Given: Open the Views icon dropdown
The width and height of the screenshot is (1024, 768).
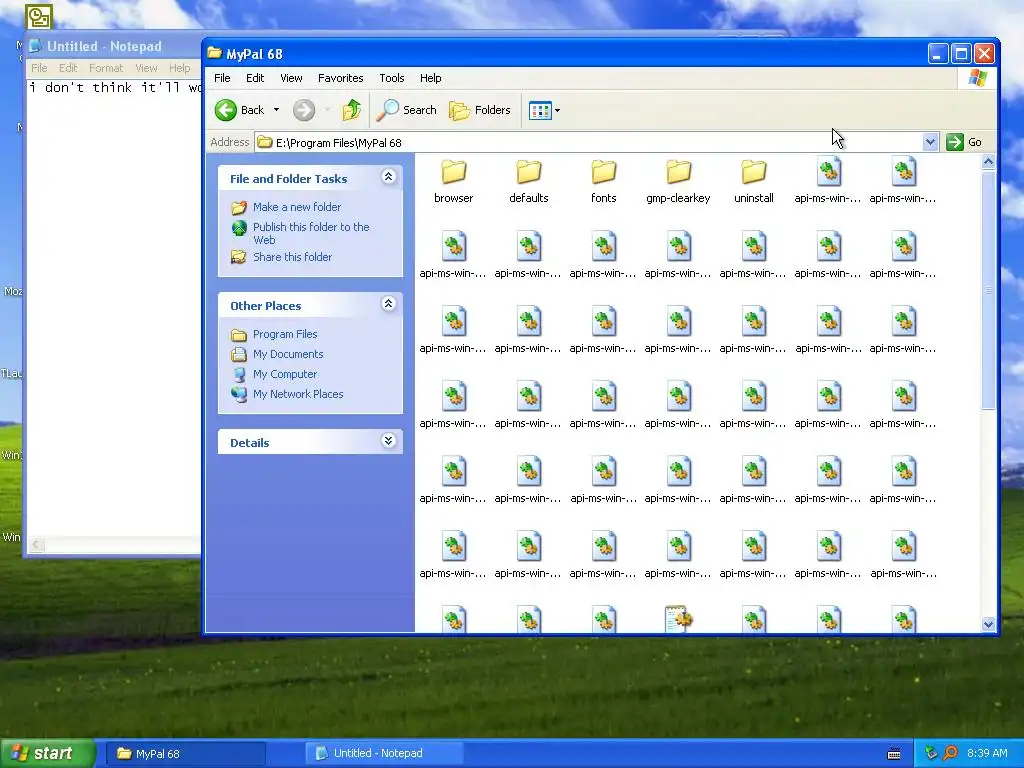Looking at the screenshot, I should pyautogui.click(x=545, y=110).
